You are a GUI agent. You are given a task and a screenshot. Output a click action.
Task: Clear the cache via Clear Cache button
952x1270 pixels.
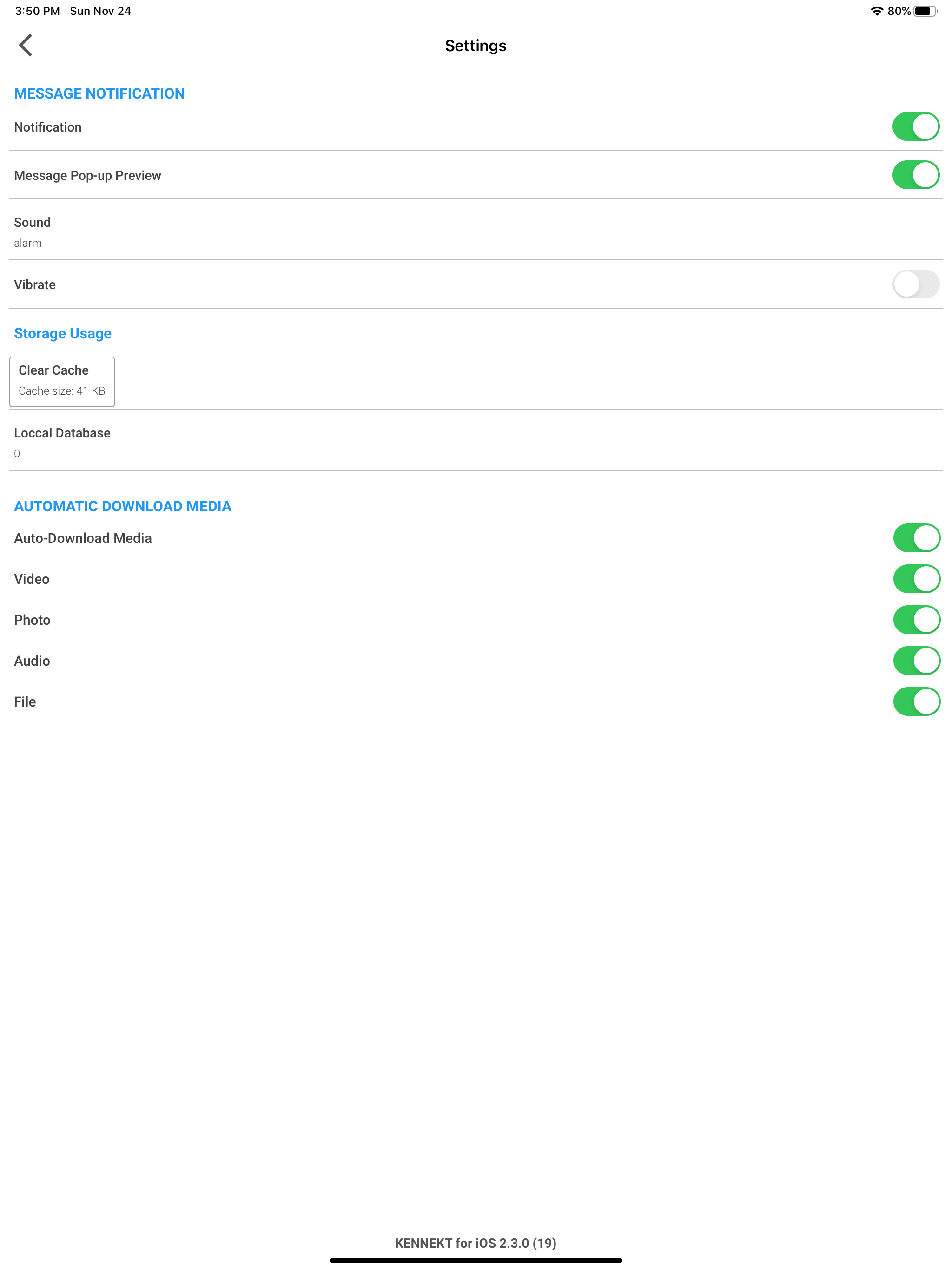pos(62,382)
